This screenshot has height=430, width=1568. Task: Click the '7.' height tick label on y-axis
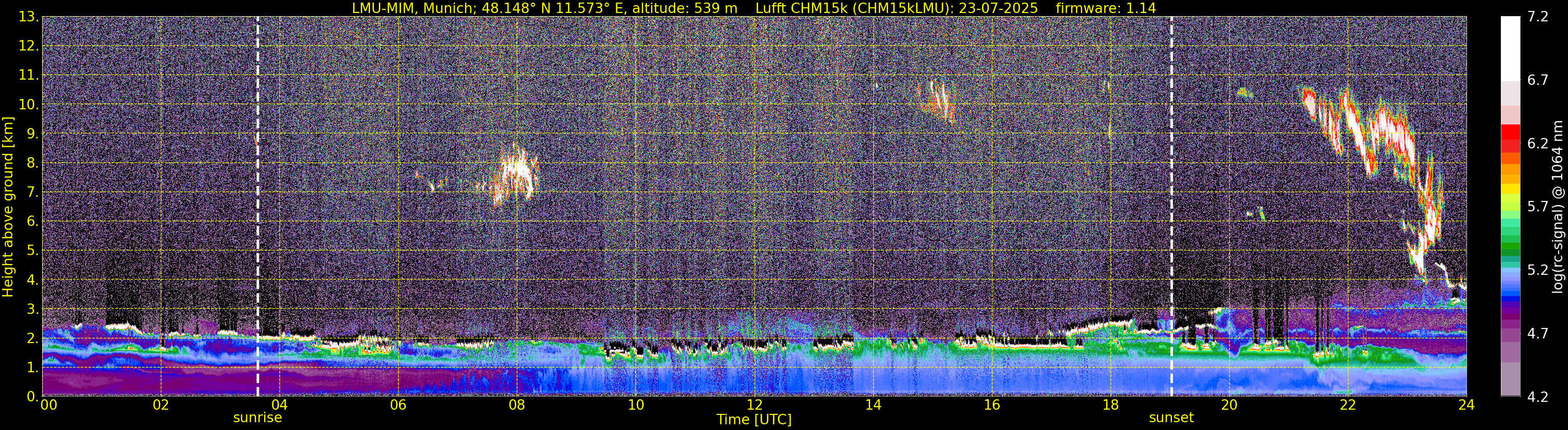tap(32, 193)
